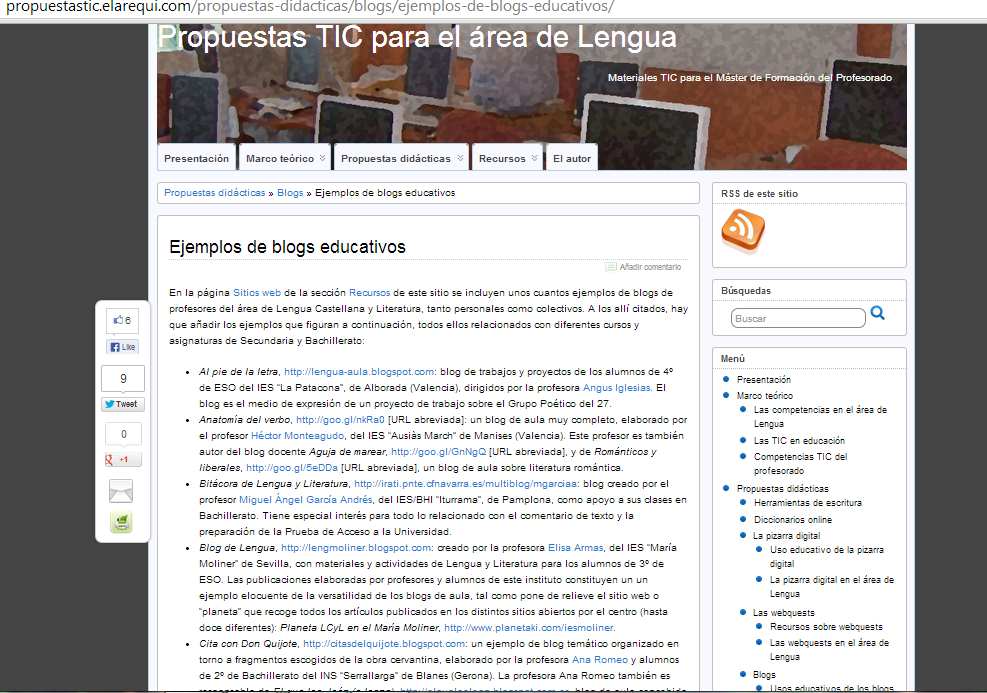Select Blogs in the sidebar Menú
Viewport: 987px width, 693px height.
764,675
